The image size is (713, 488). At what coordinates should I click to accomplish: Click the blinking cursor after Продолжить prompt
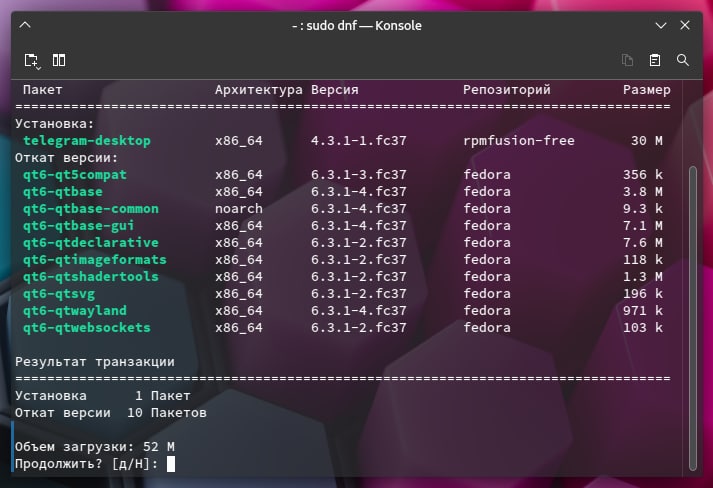[x=171, y=464]
